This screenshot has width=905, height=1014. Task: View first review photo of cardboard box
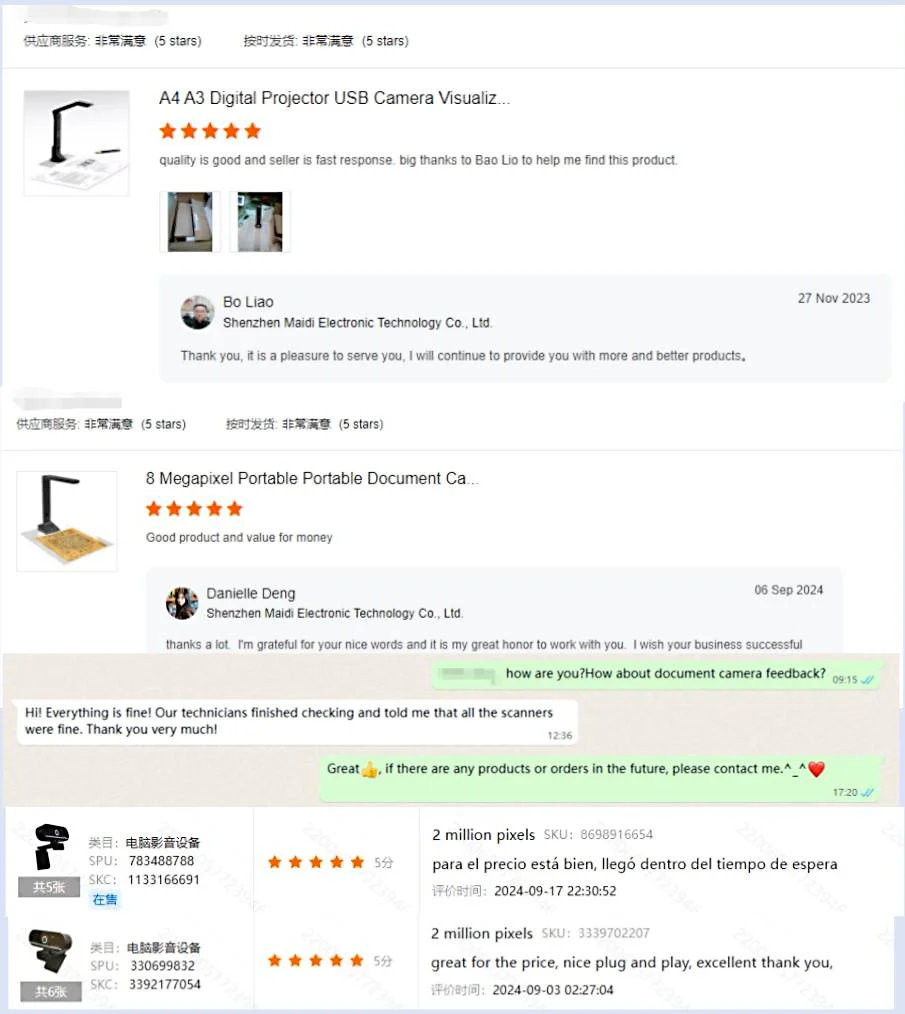pyautogui.click(x=190, y=222)
